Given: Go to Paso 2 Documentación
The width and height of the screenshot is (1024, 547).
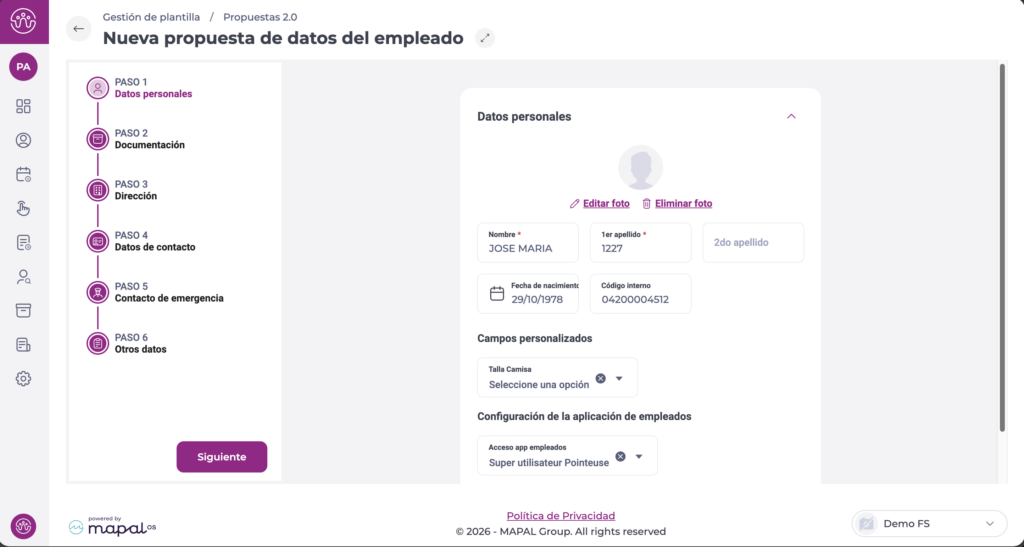Looking at the screenshot, I should [149, 139].
